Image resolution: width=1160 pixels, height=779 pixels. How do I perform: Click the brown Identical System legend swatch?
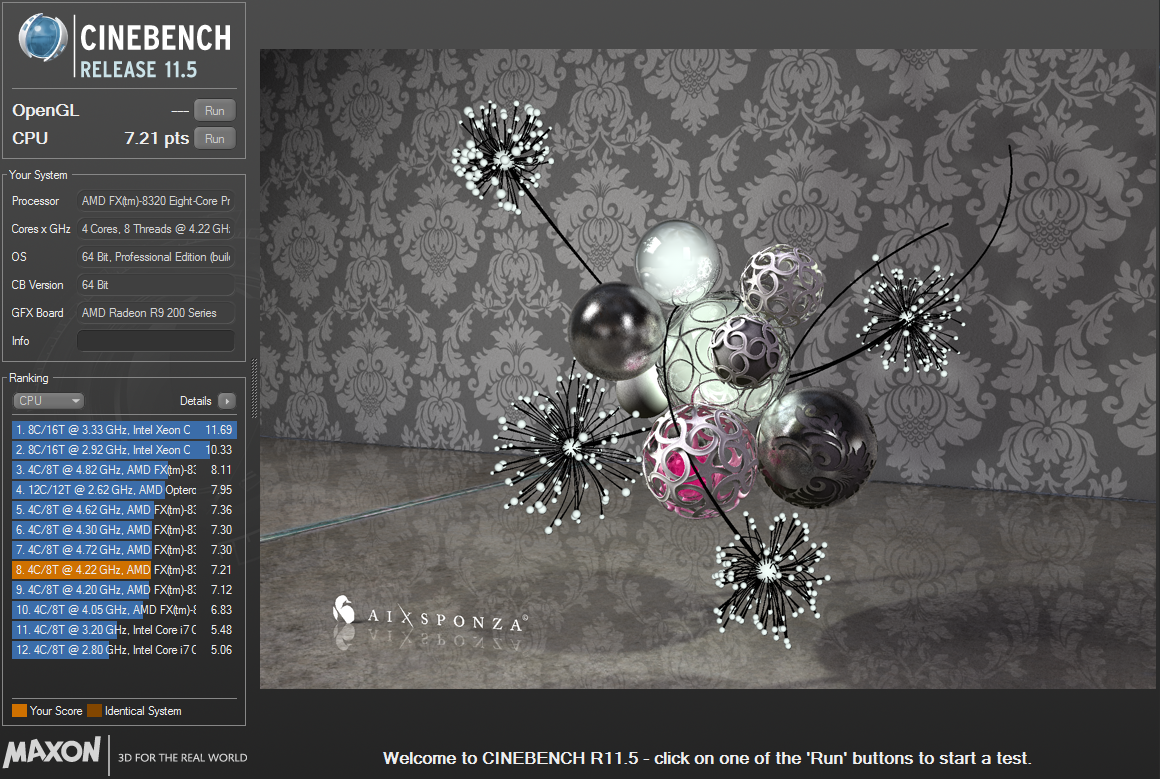pos(94,711)
